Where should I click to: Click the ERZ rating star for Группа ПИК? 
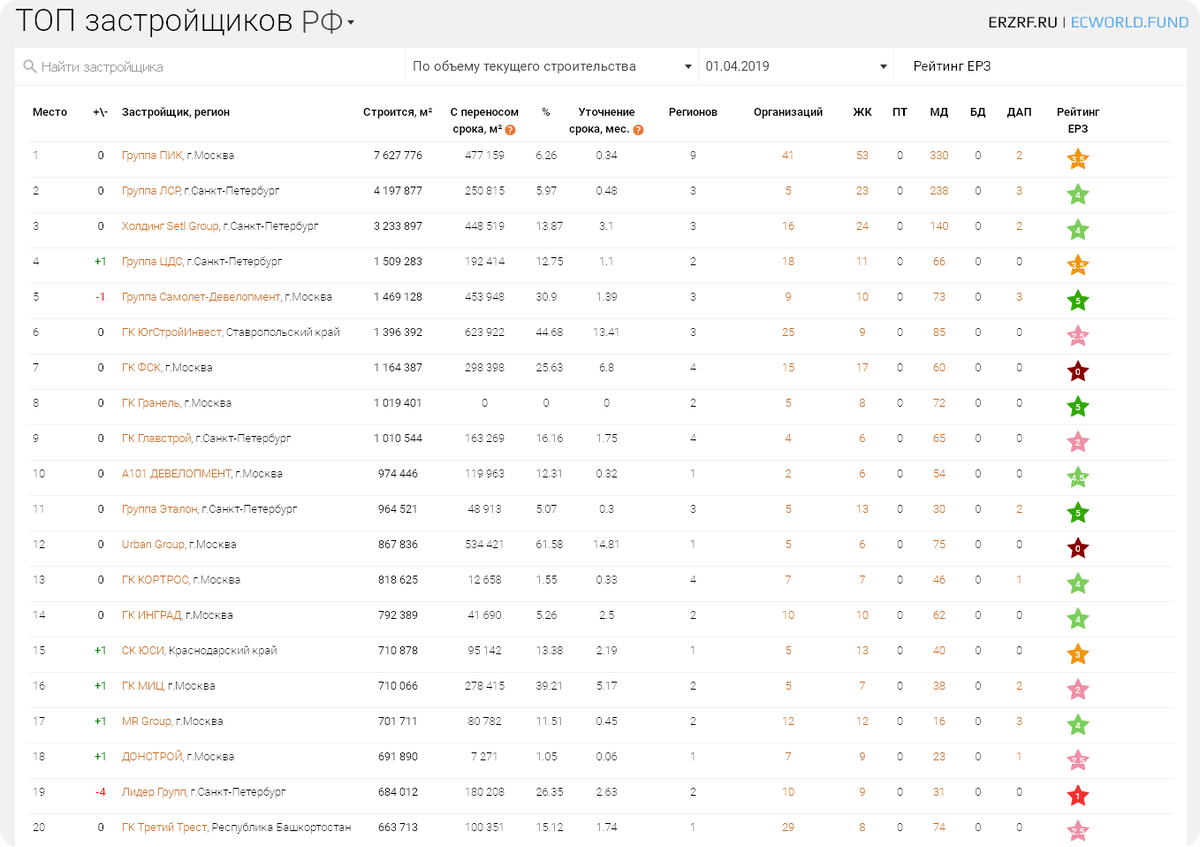pos(1078,159)
